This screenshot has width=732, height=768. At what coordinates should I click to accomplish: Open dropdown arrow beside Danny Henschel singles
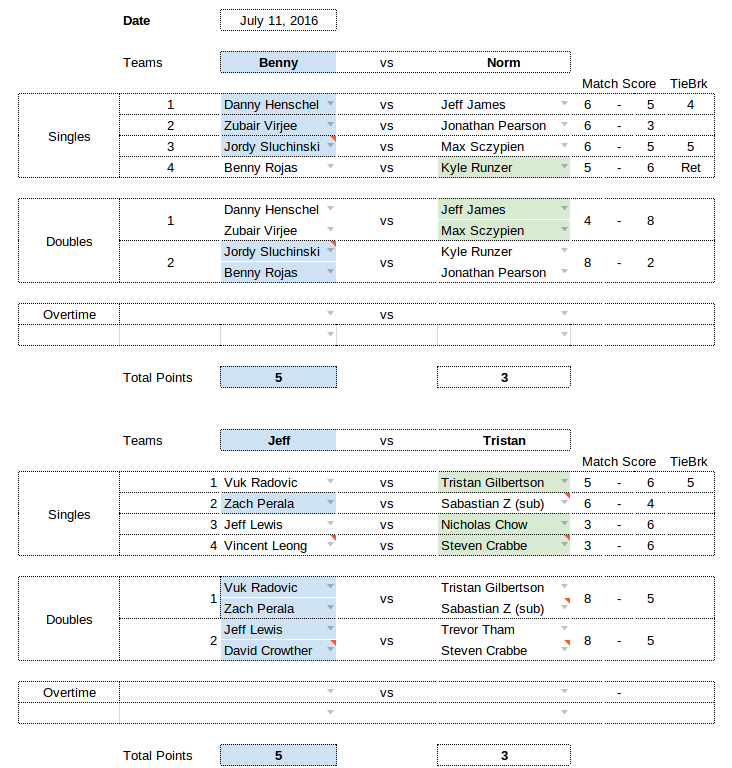click(330, 103)
